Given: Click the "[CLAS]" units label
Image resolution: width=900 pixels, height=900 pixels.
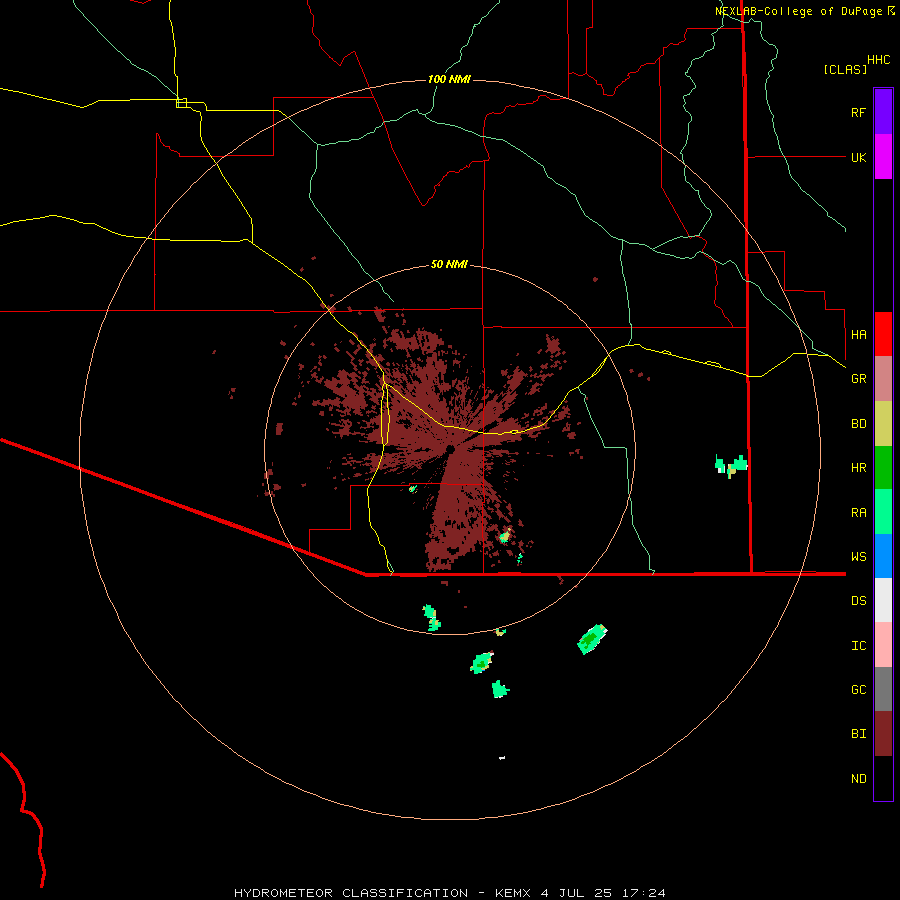Looking at the screenshot, I should [x=845, y=69].
